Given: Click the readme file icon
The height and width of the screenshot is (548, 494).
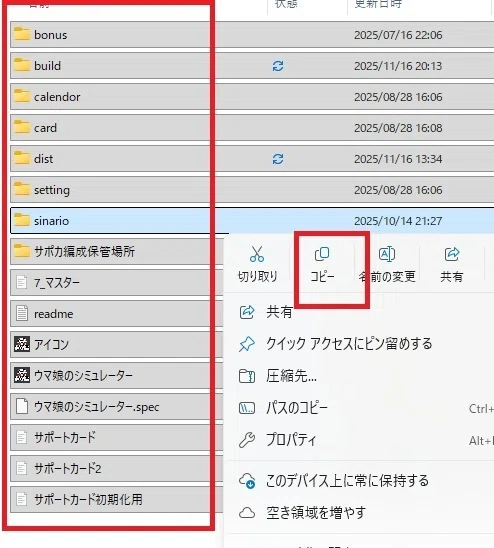Looking at the screenshot, I should (x=22, y=313).
